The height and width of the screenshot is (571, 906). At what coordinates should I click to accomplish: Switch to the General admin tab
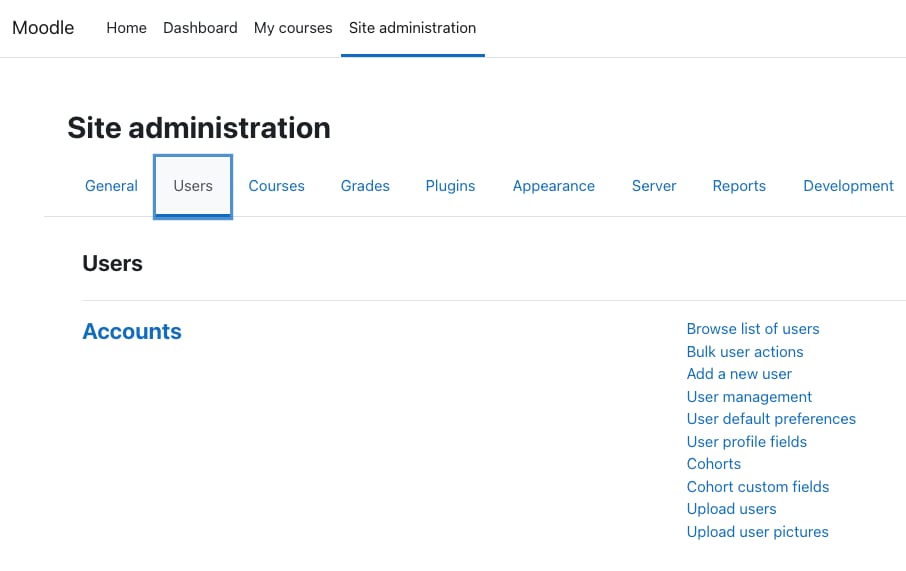[111, 186]
